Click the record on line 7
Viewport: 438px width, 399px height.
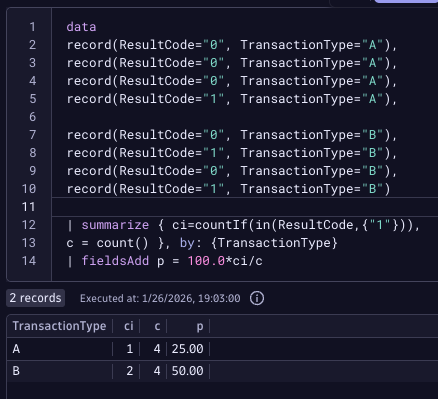[232, 135]
